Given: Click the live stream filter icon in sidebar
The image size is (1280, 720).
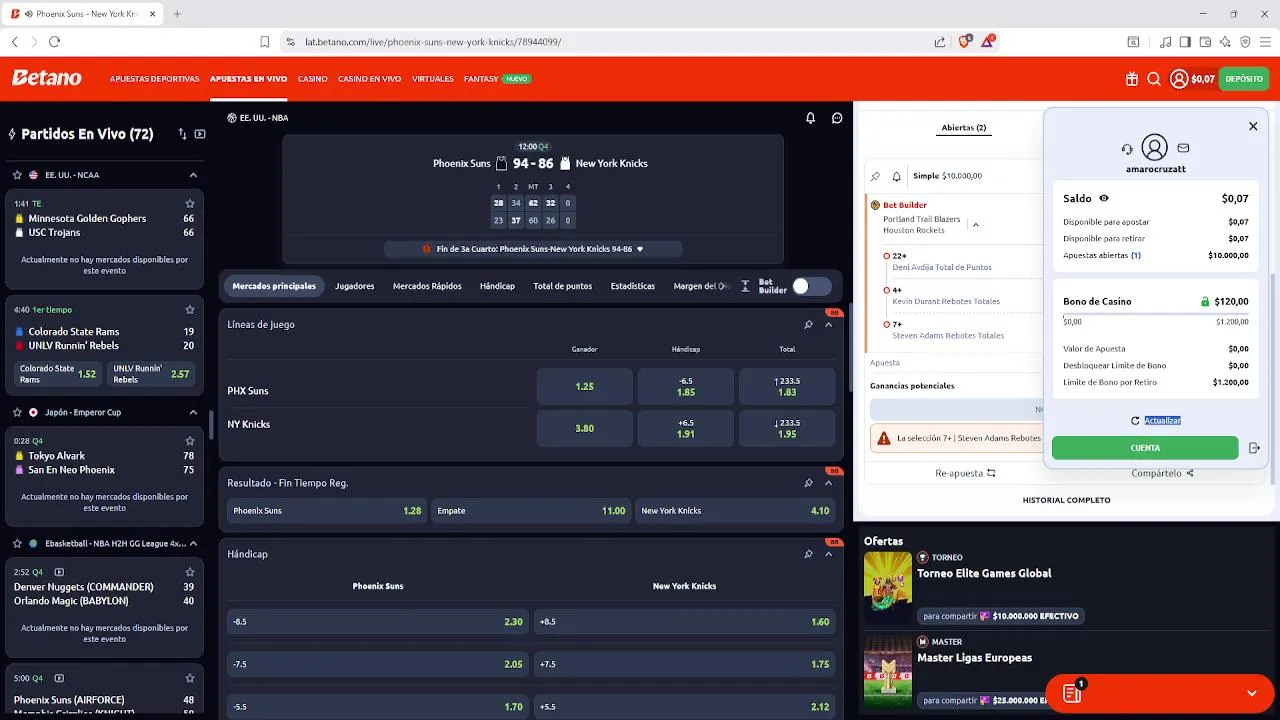Looking at the screenshot, I should coord(200,134).
